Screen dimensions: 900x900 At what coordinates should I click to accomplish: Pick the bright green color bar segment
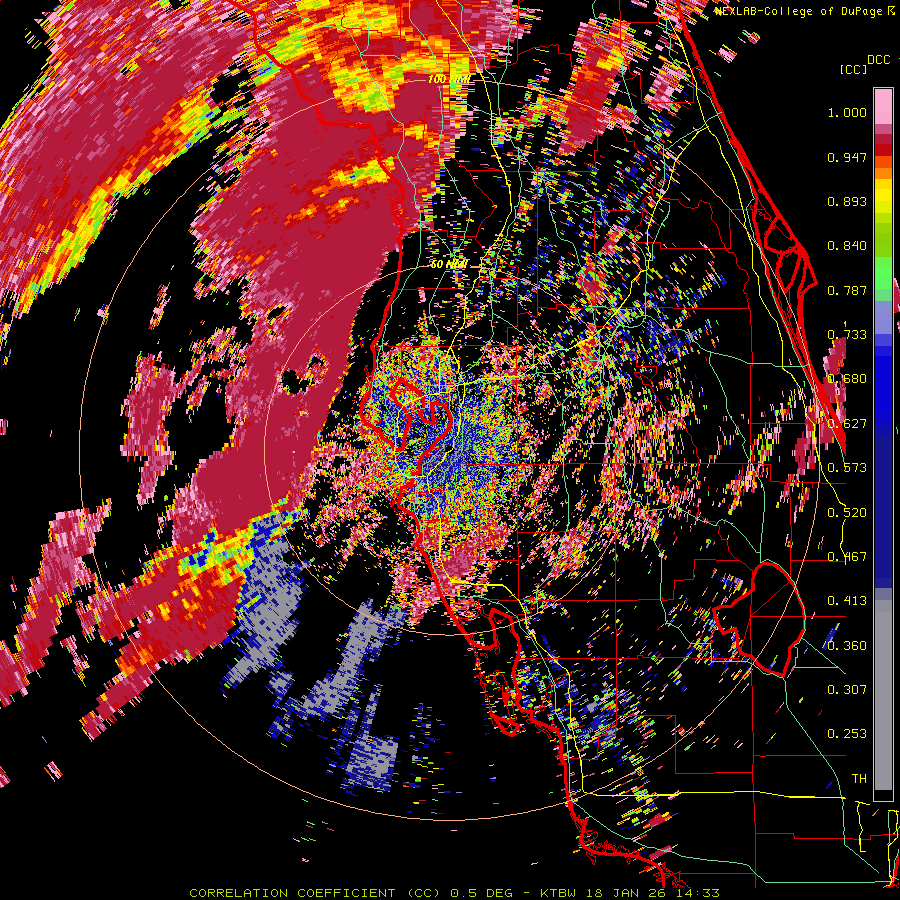883,273
